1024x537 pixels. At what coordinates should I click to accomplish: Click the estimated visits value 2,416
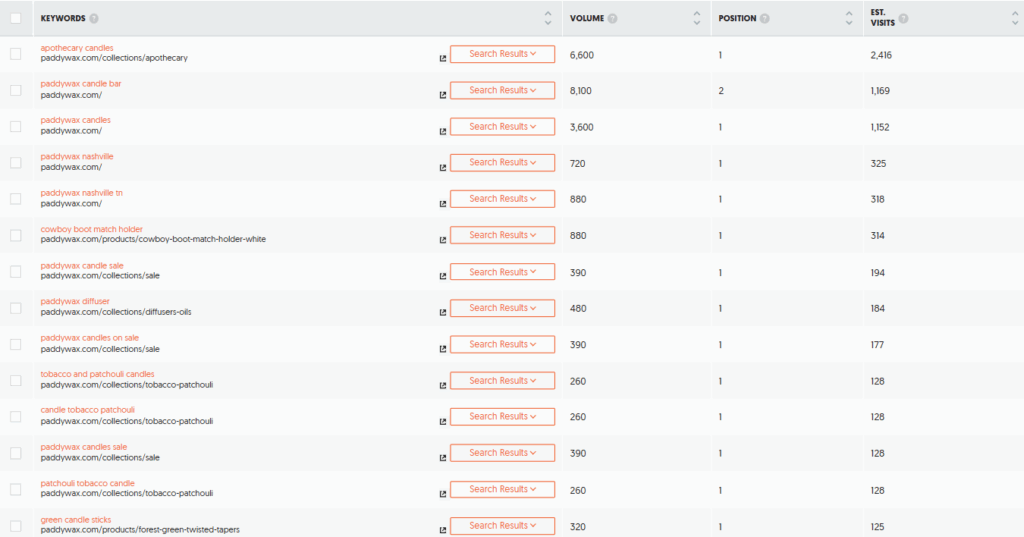[881, 55]
